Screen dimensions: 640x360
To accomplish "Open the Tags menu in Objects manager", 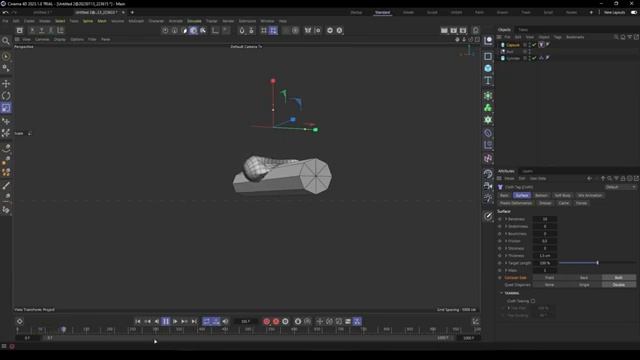I will coord(558,37).
